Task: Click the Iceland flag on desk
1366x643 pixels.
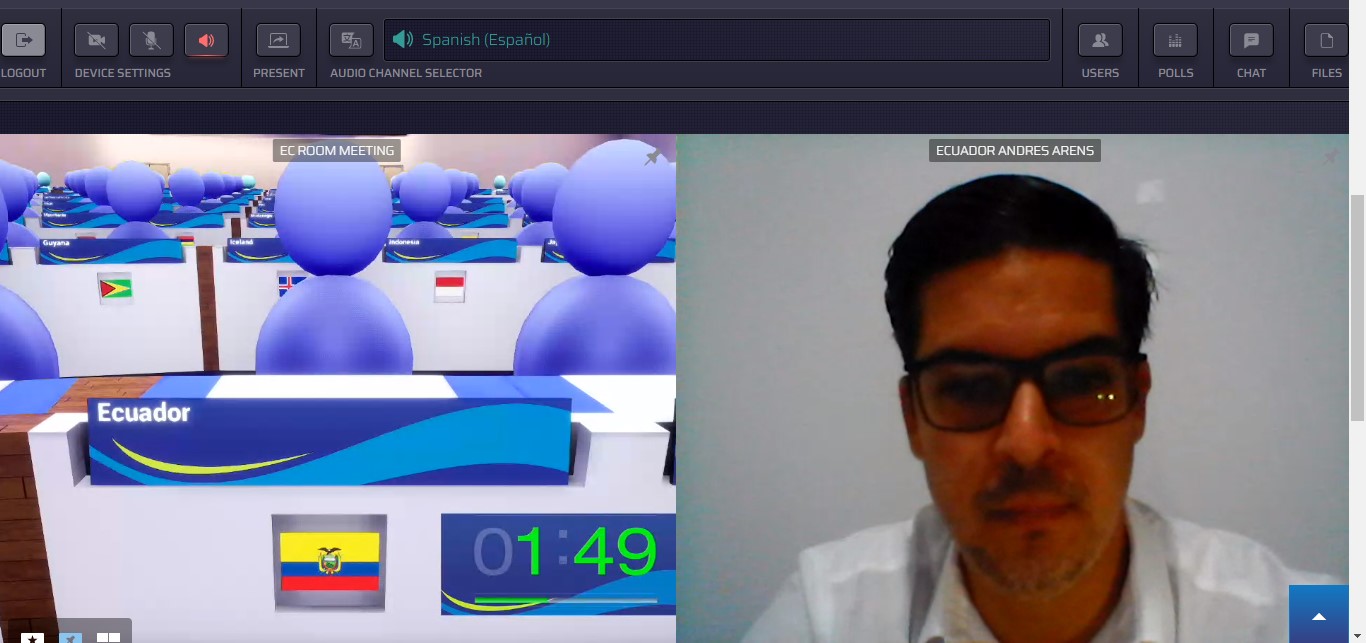Action: [x=291, y=286]
